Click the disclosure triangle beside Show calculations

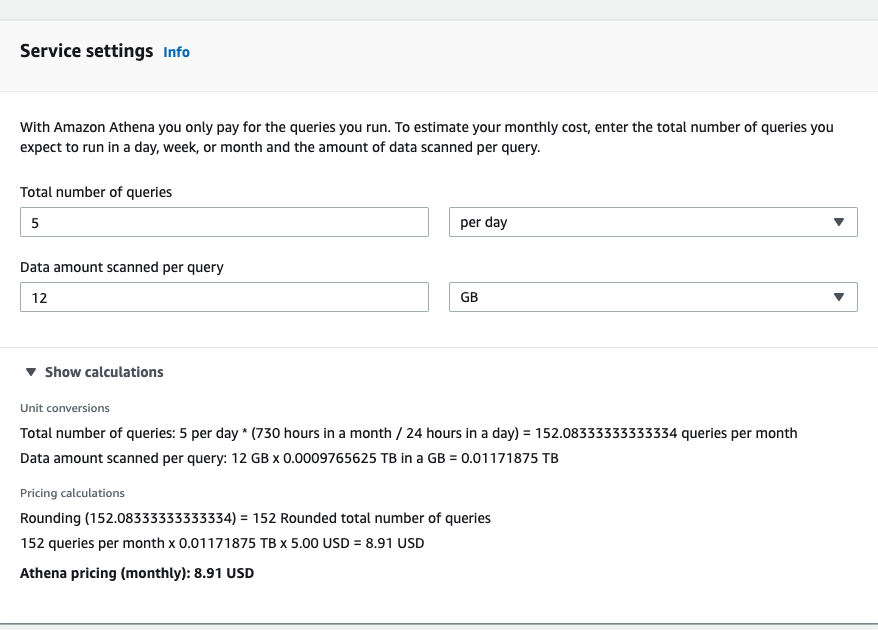30,371
